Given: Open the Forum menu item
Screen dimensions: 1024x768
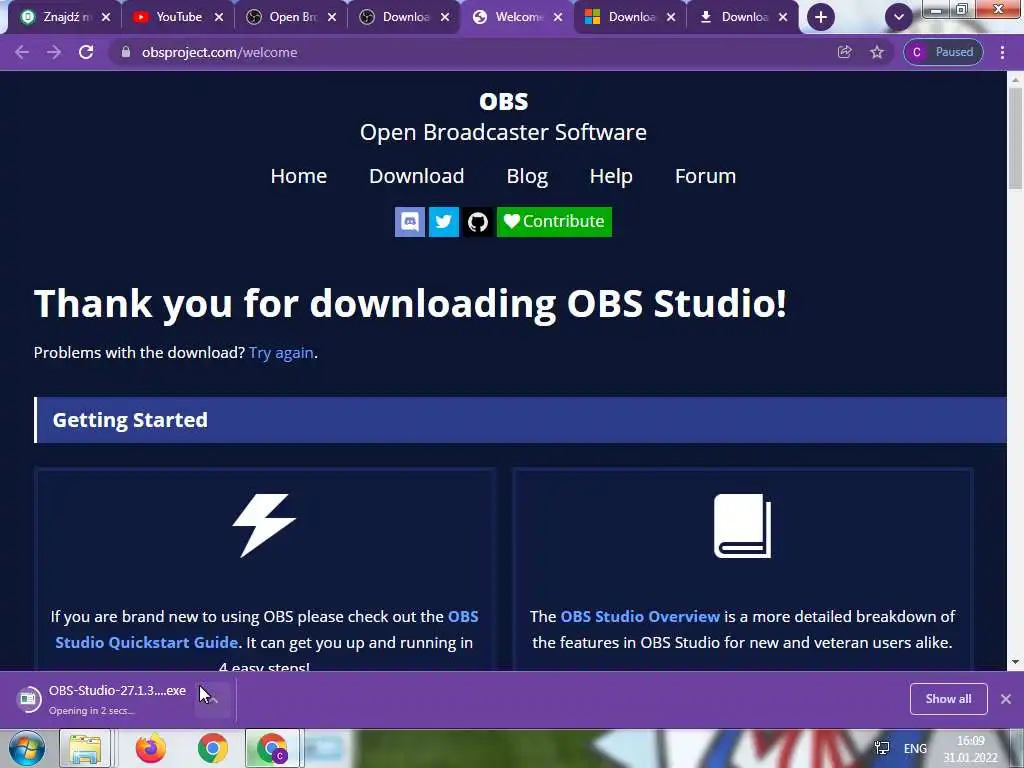Looking at the screenshot, I should click(705, 176).
